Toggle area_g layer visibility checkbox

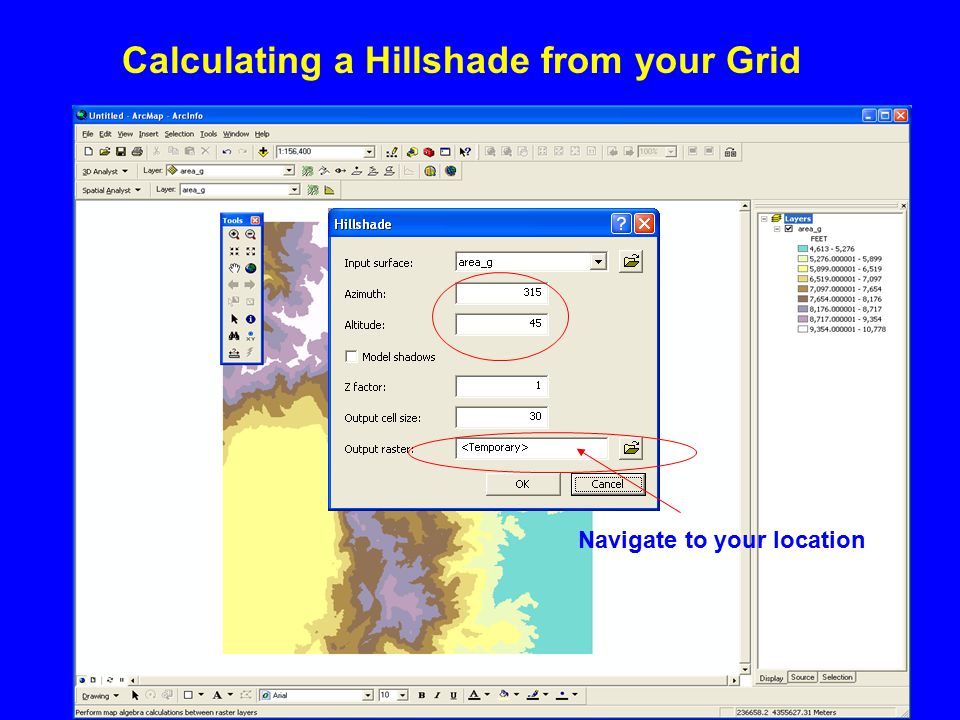789,228
